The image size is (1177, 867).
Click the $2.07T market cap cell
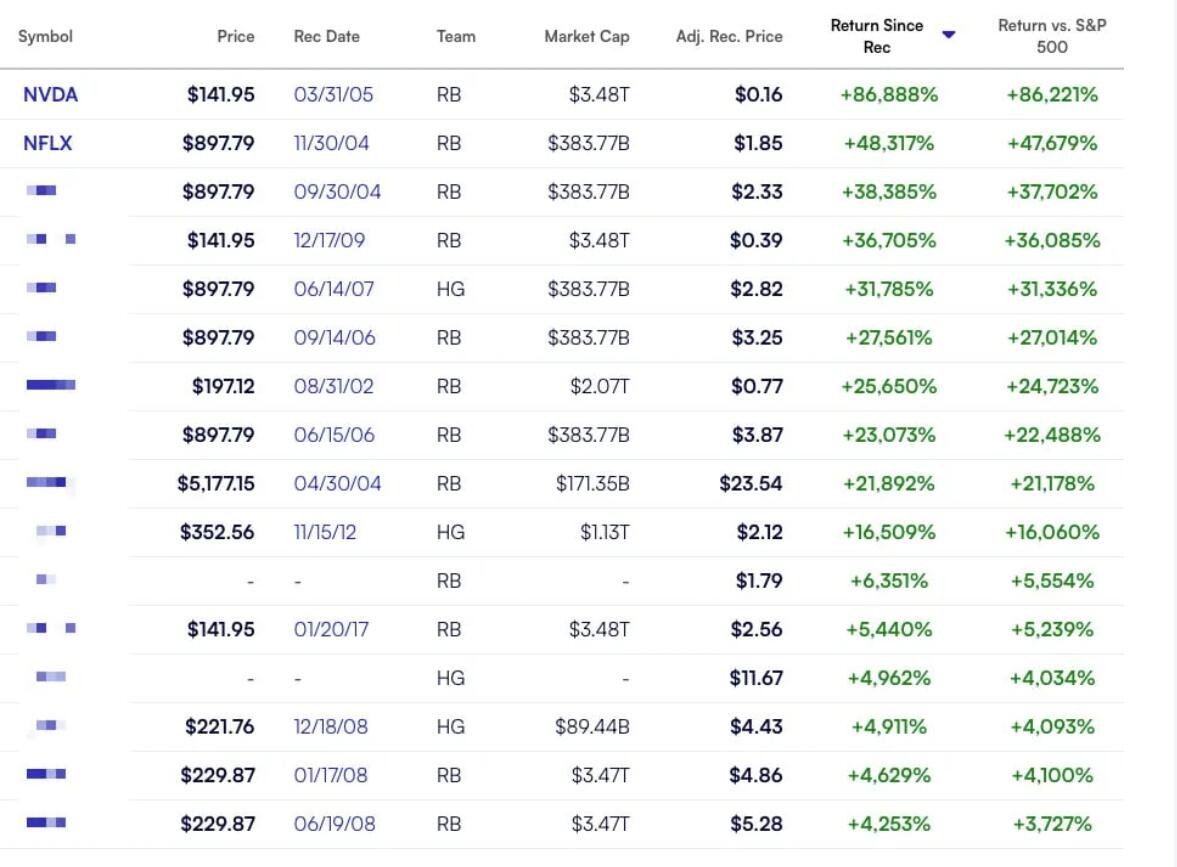click(600, 387)
